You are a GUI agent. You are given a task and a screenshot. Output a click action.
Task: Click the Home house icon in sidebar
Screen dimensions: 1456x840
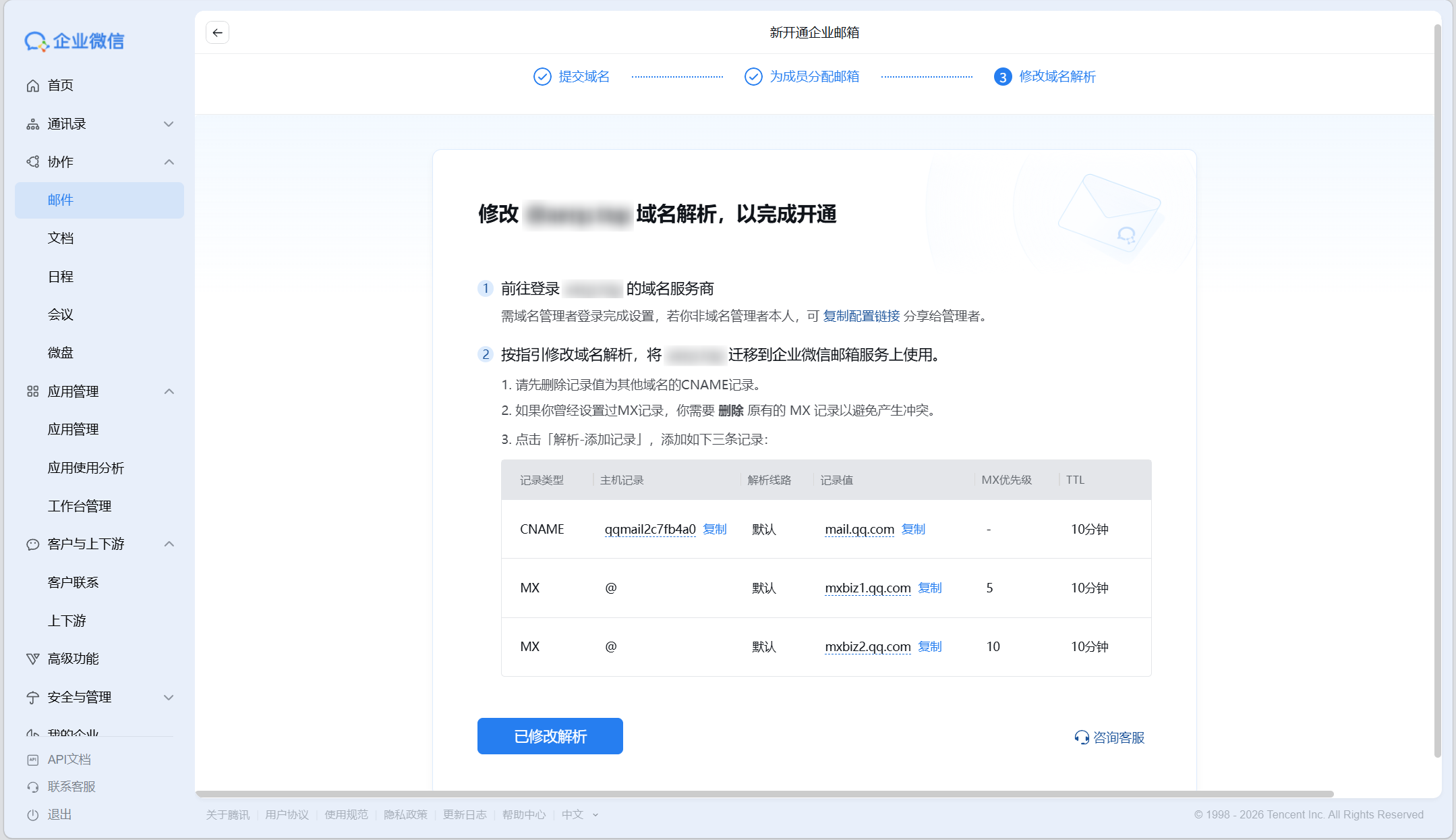32,86
